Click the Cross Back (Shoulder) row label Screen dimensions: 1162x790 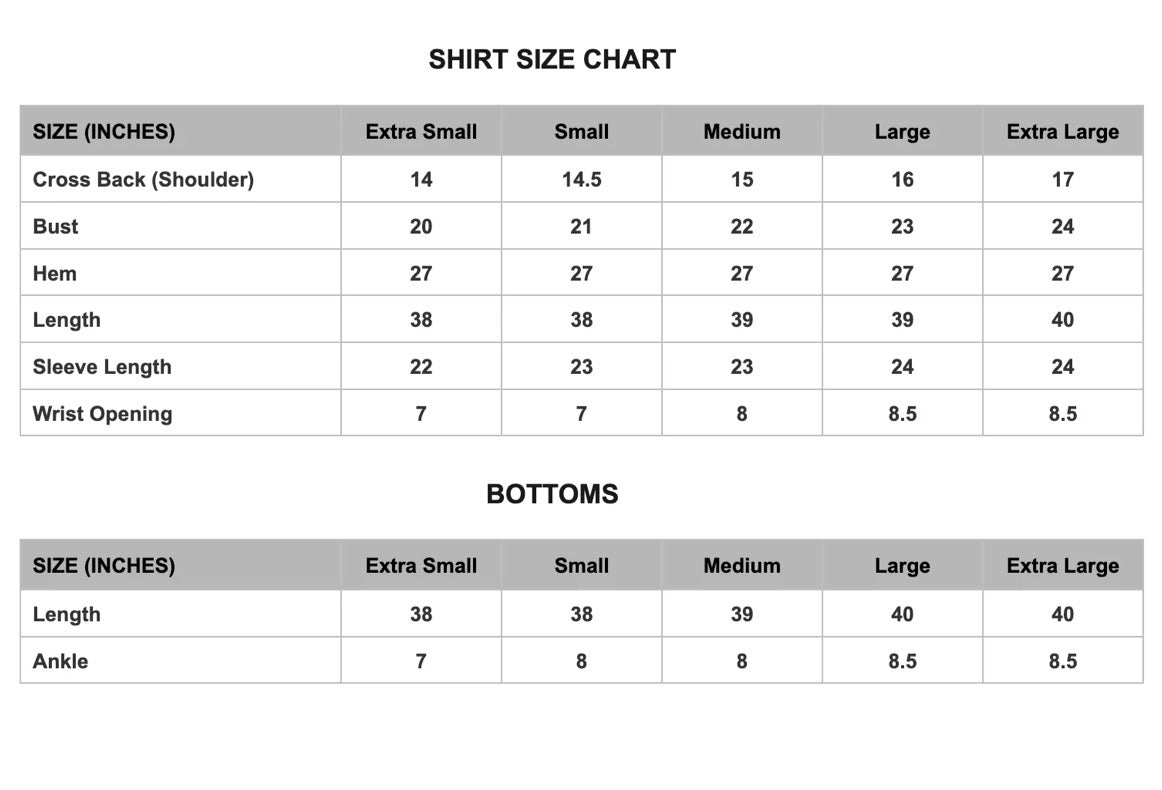point(143,179)
